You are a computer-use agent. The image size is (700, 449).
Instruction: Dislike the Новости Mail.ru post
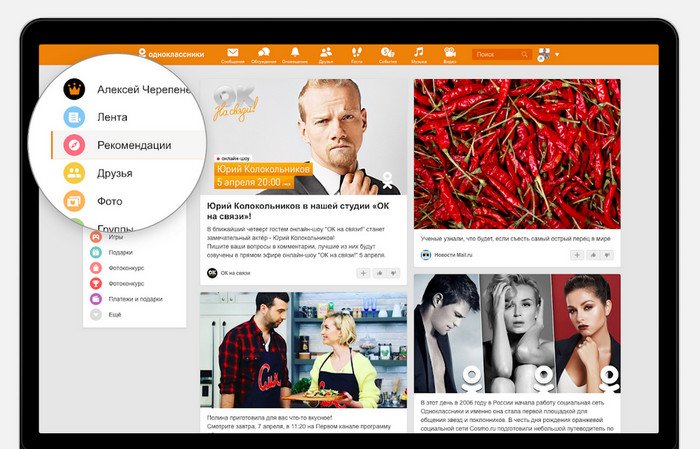point(607,255)
